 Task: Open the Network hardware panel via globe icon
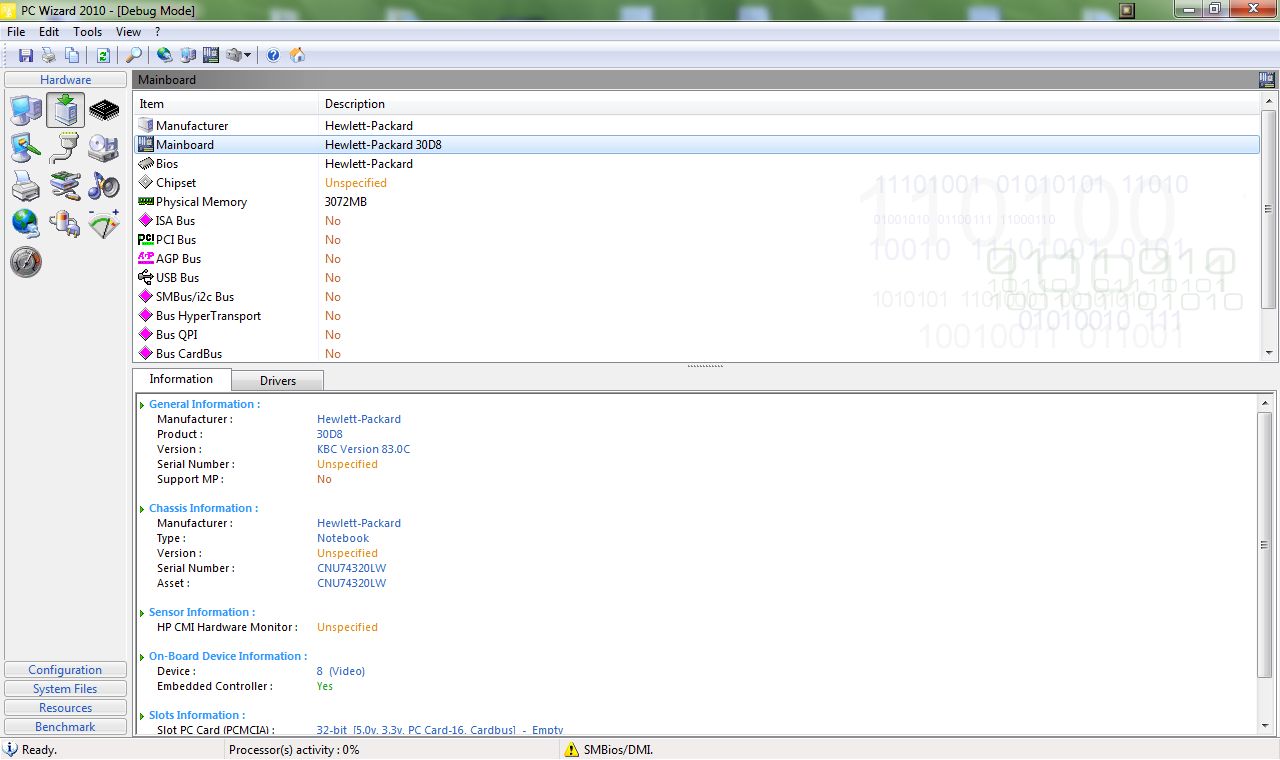(x=25, y=224)
